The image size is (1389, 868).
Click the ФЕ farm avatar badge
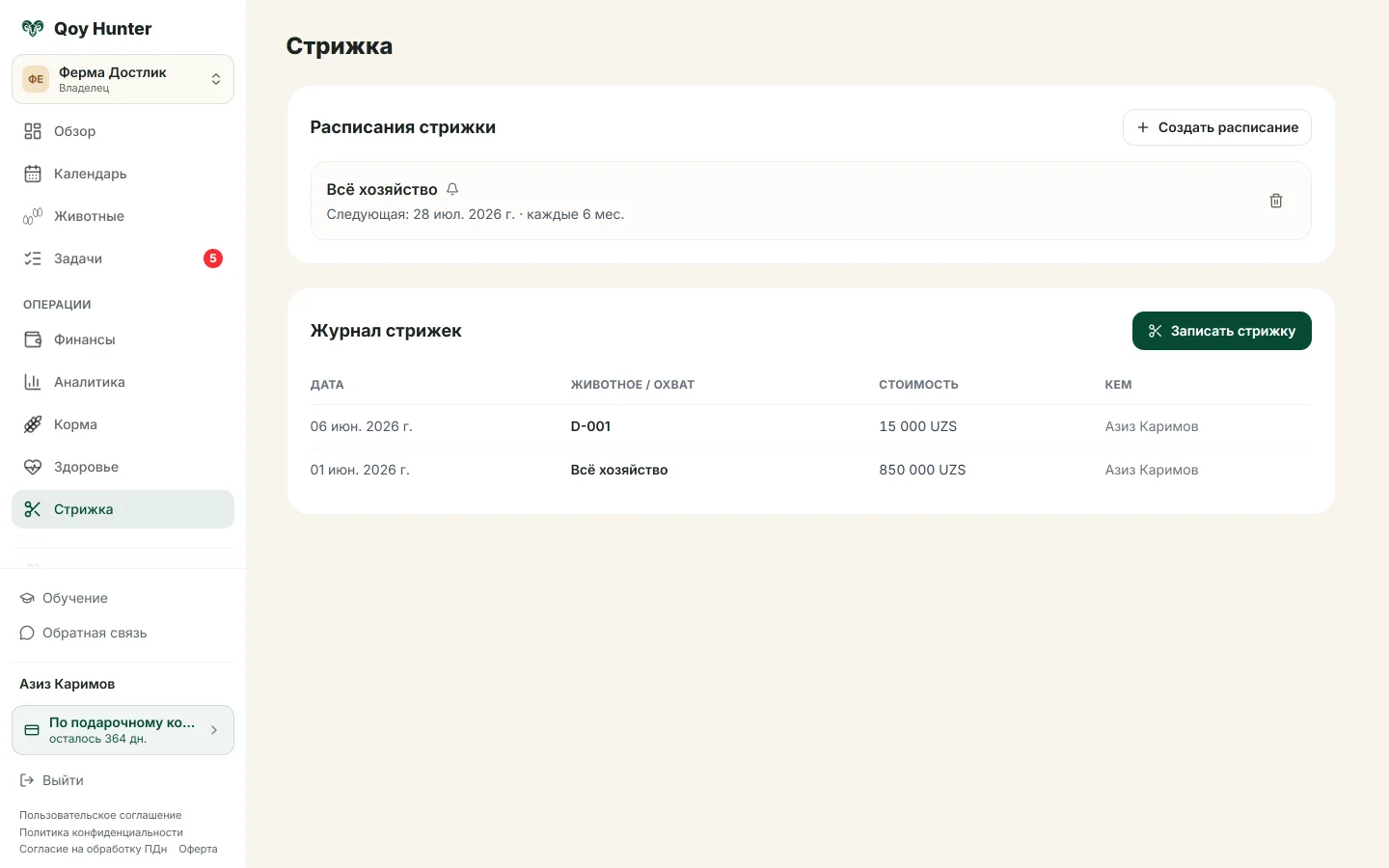36,79
